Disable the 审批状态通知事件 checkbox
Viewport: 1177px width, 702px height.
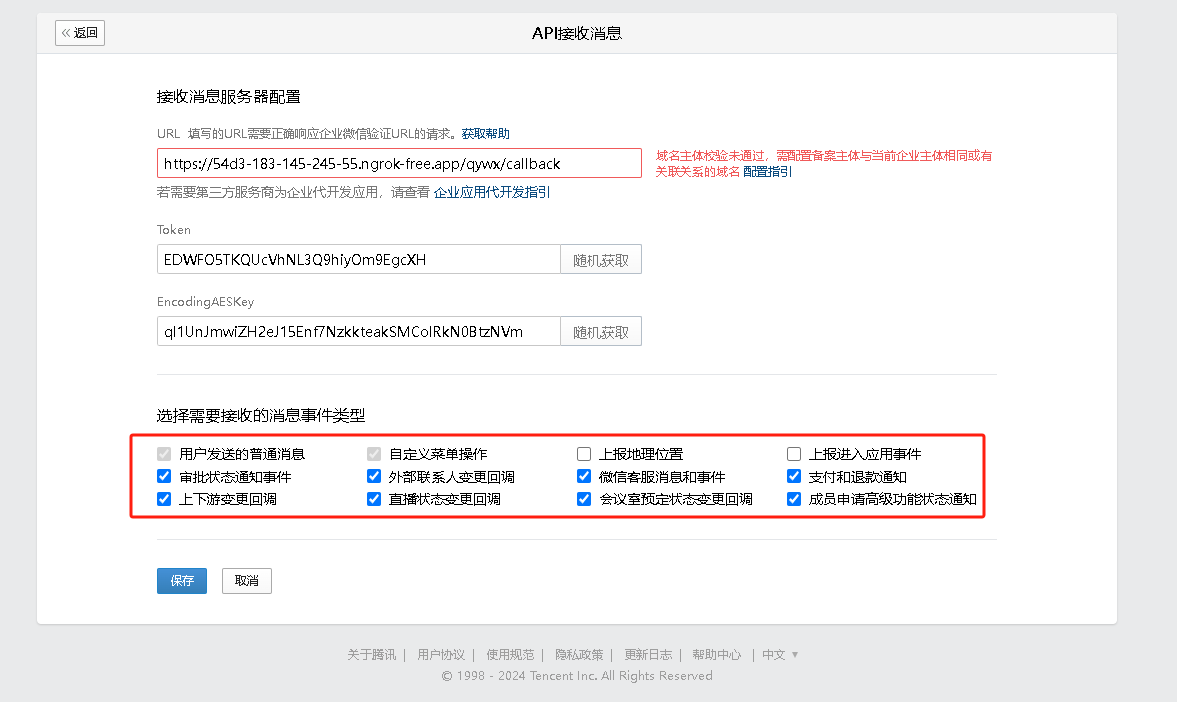coord(164,476)
